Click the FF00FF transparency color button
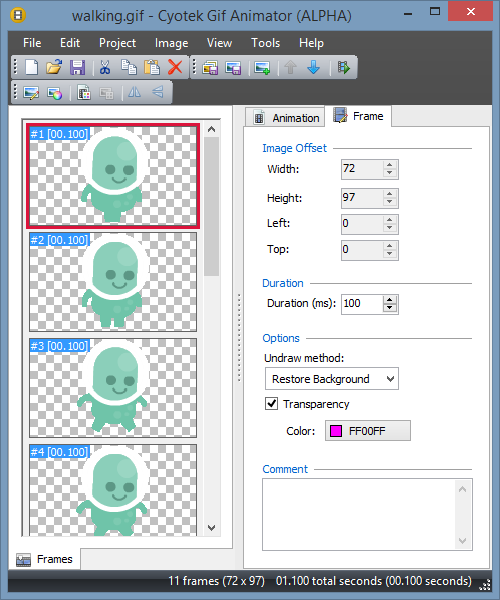The image size is (500, 600). pyautogui.click(x=368, y=431)
